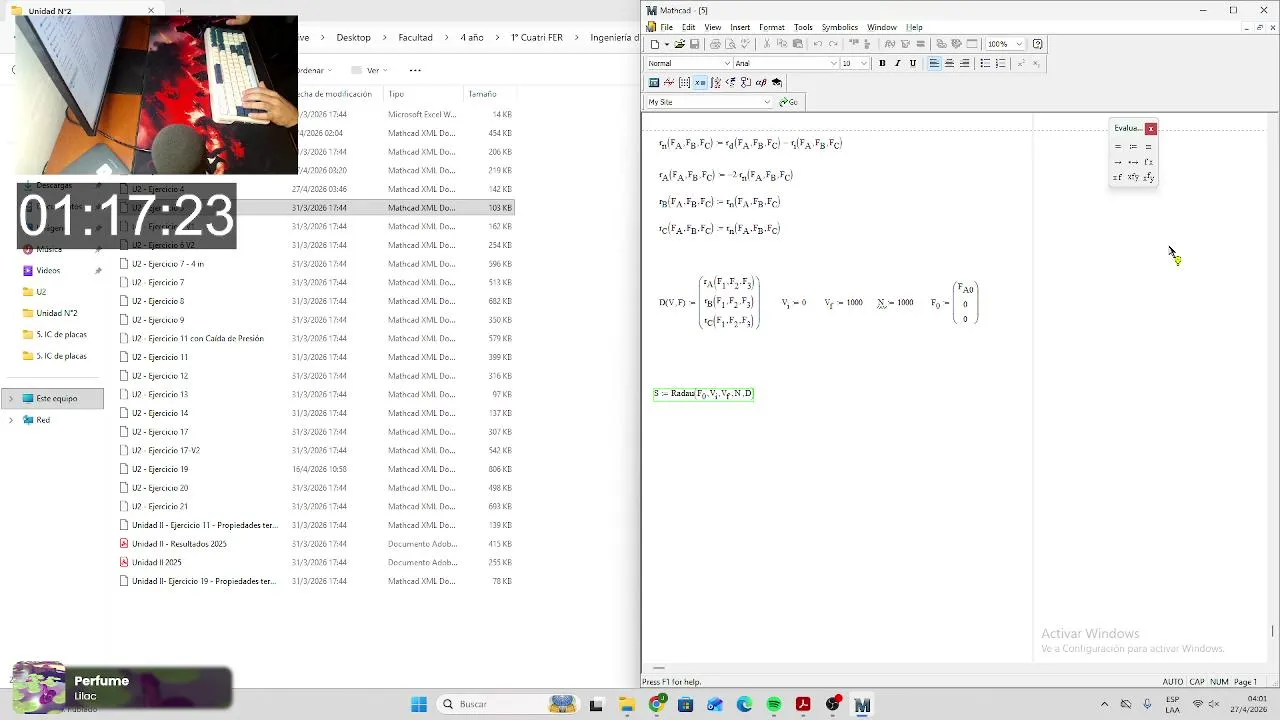Viewport: 1280px width, 720px height.
Task: Save the worksheet with the floppy disk icon
Action: point(694,44)
